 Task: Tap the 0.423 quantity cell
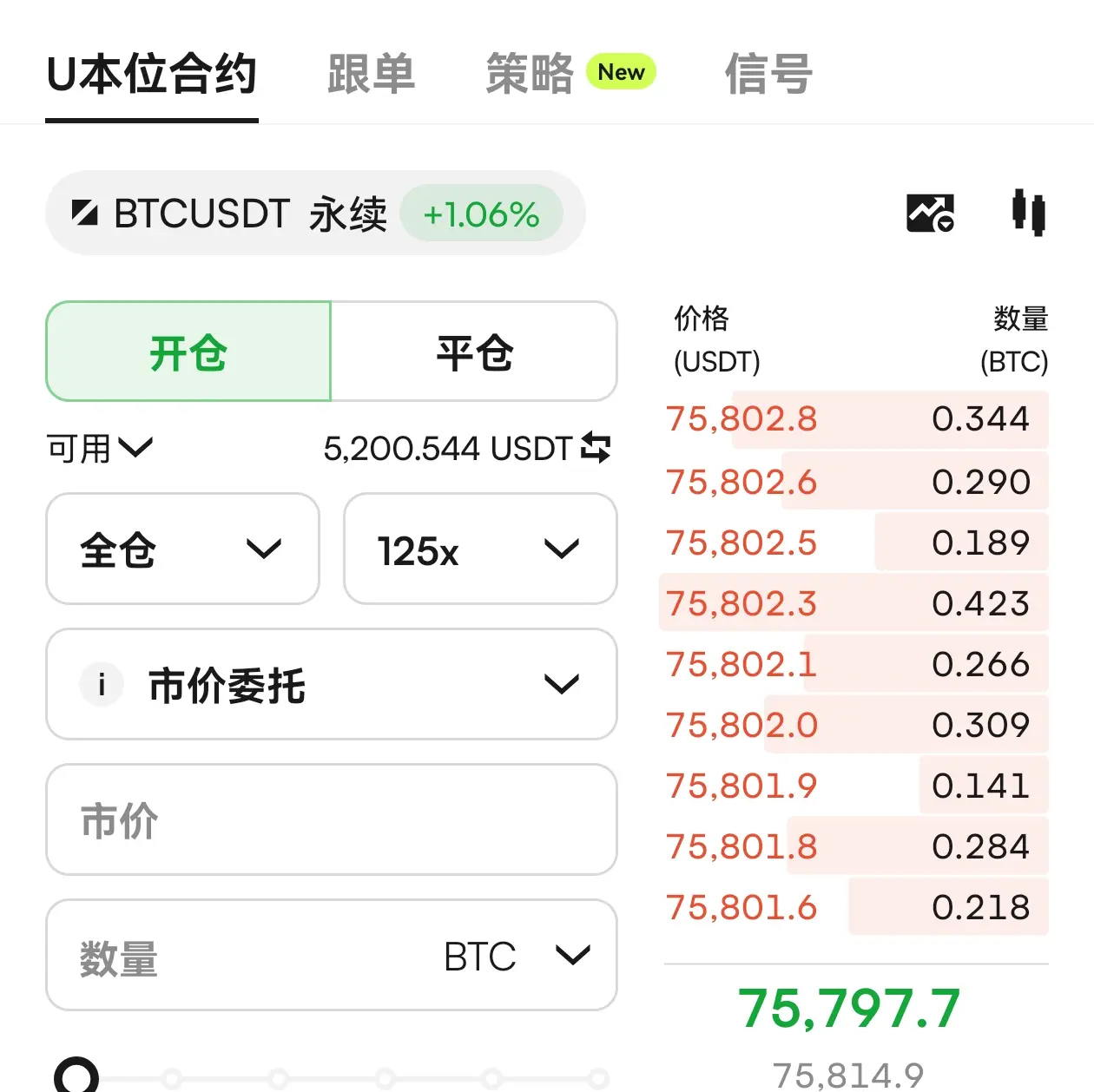click(x=981, y=603)
